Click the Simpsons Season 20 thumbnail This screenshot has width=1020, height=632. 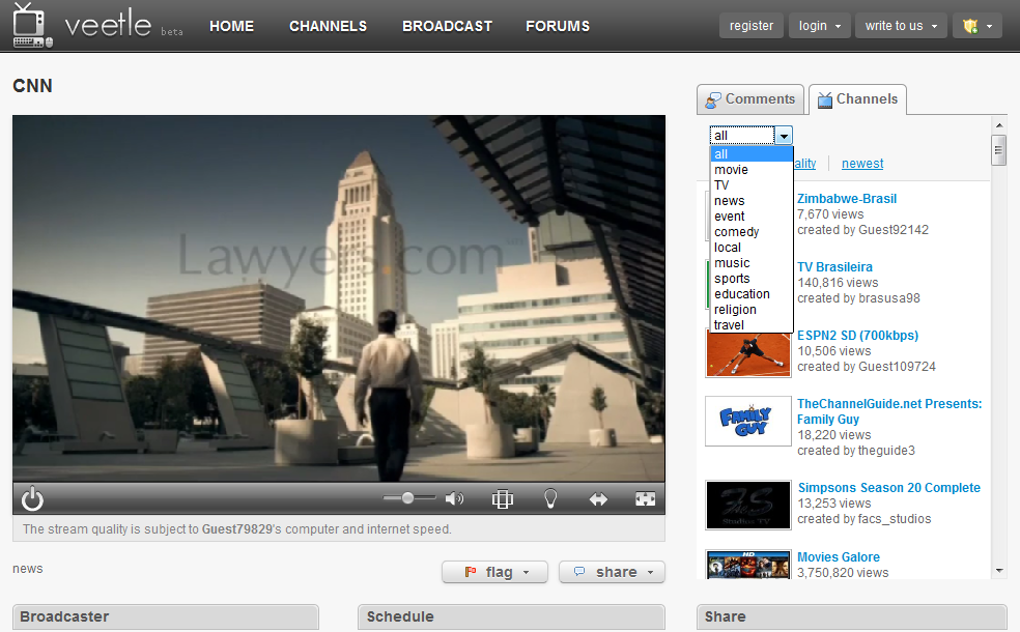point(748,505)
